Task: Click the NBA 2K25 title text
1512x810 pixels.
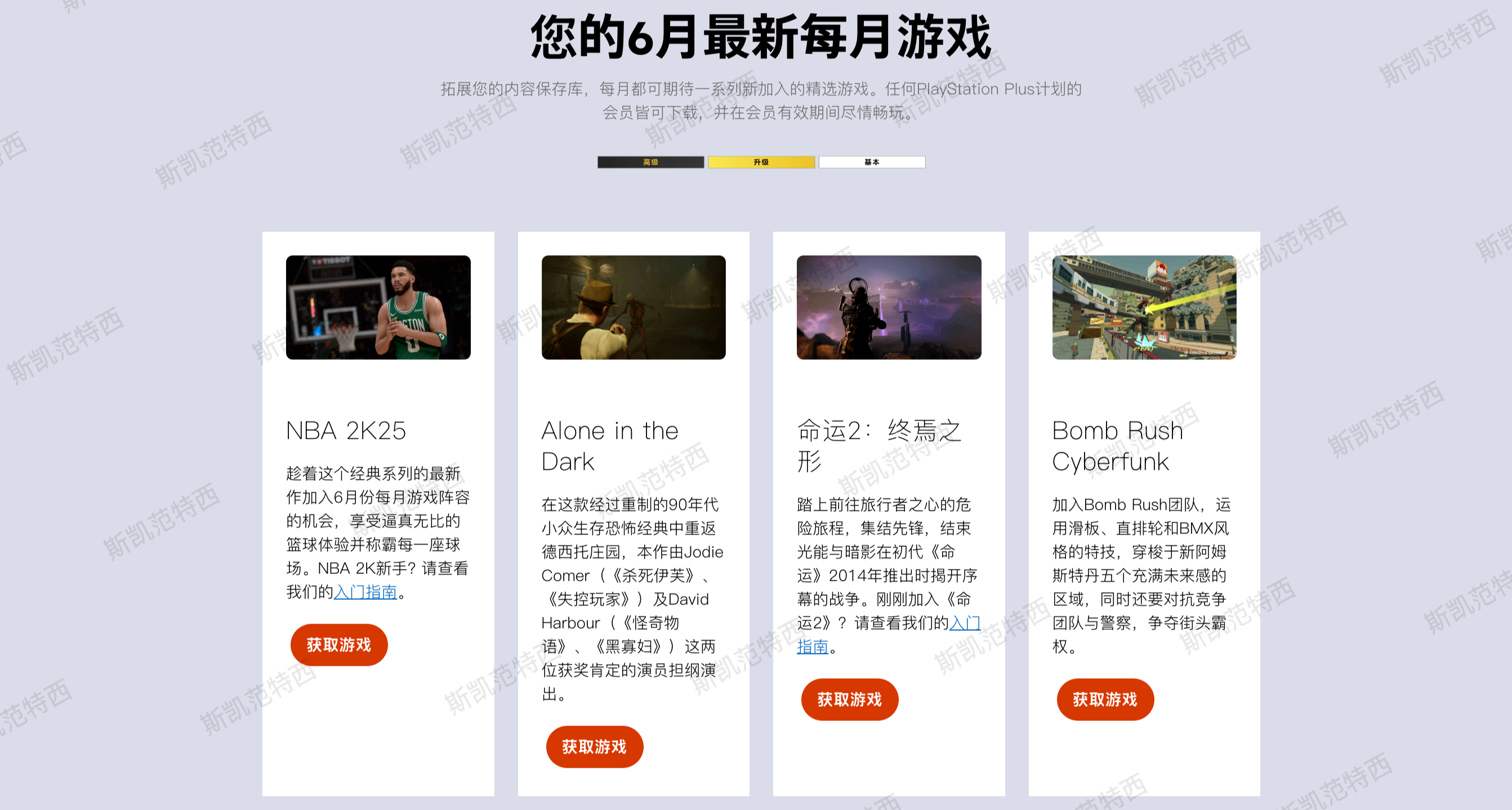Action: coord(346,430)
